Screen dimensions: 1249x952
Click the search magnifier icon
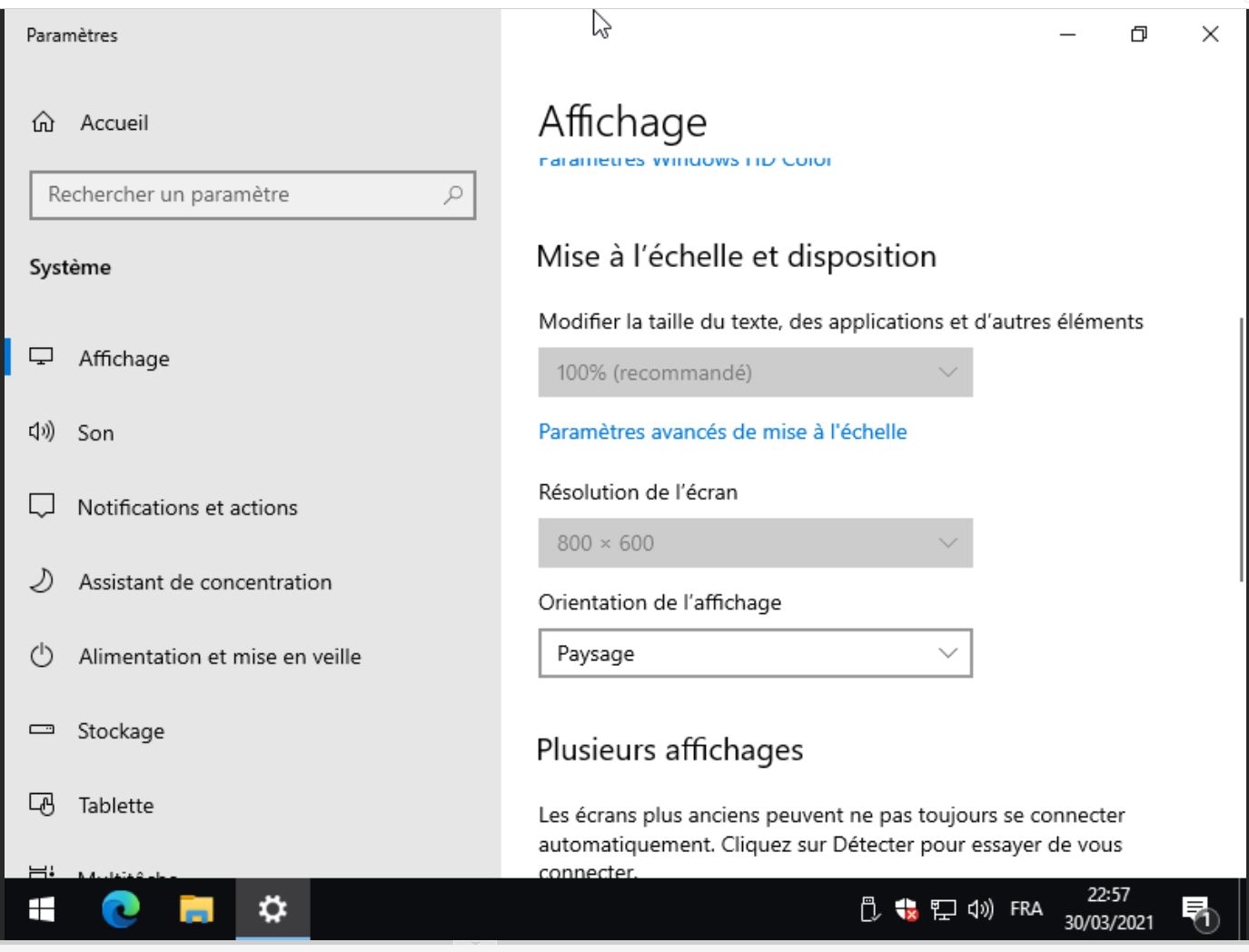[453, 194]
